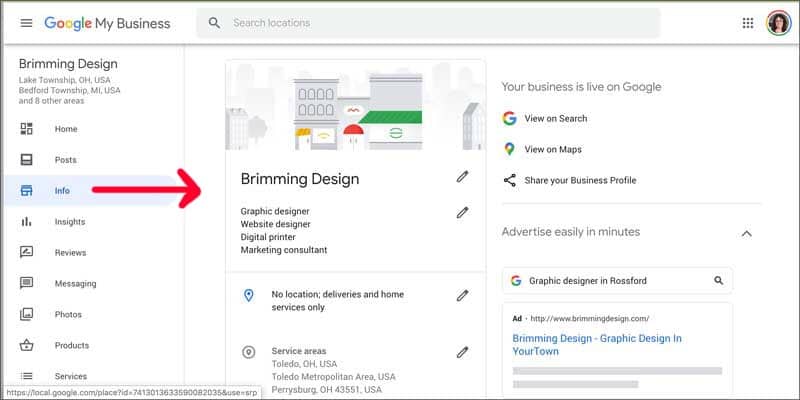Image resolution: width=800 pixels, height=400 pixels.
Task: Click the Brimming Design sidebar title
Action: (x=68, y=64)
